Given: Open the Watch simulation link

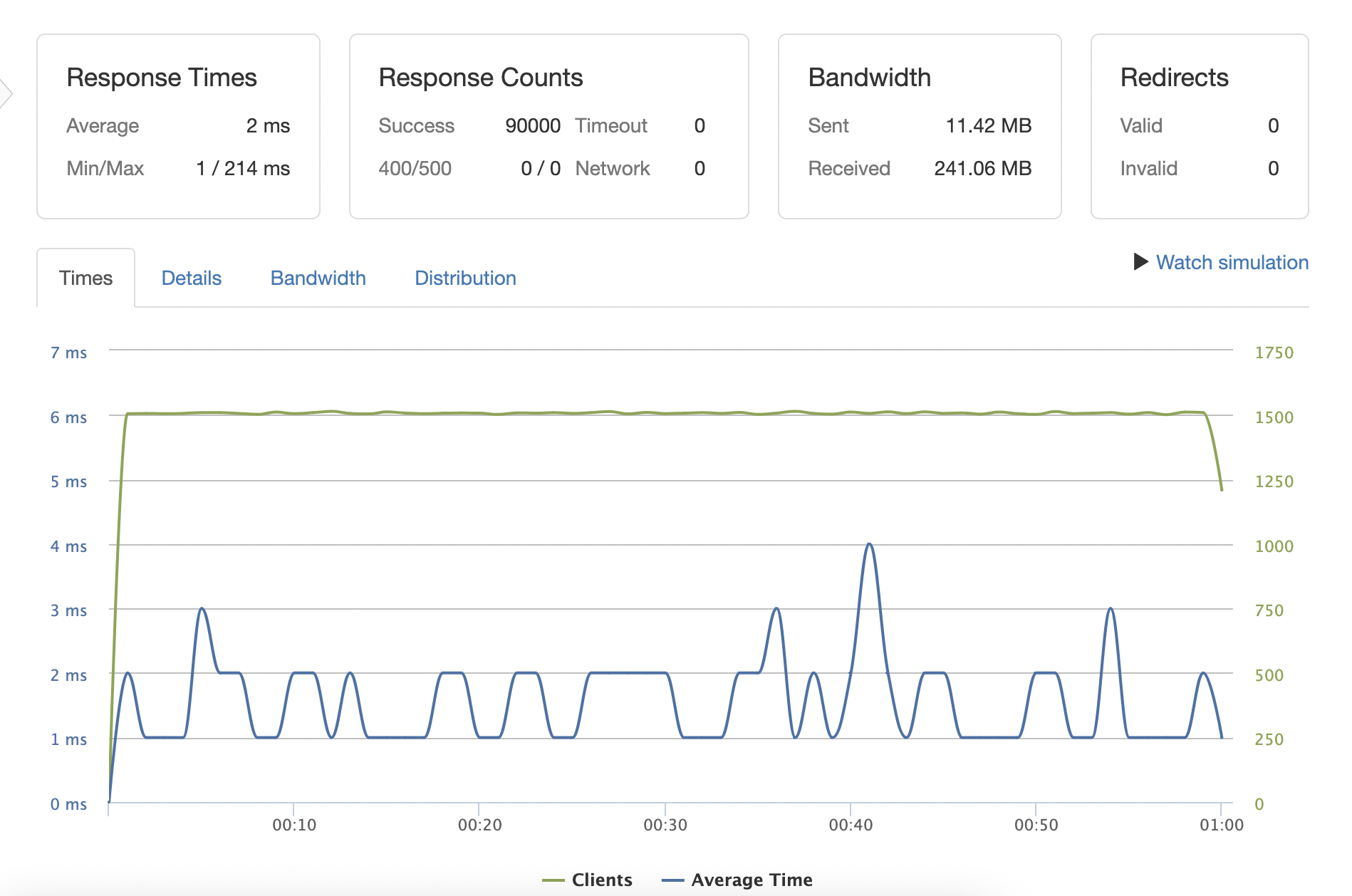Looking at the screenshot, I should (1232, 262).
